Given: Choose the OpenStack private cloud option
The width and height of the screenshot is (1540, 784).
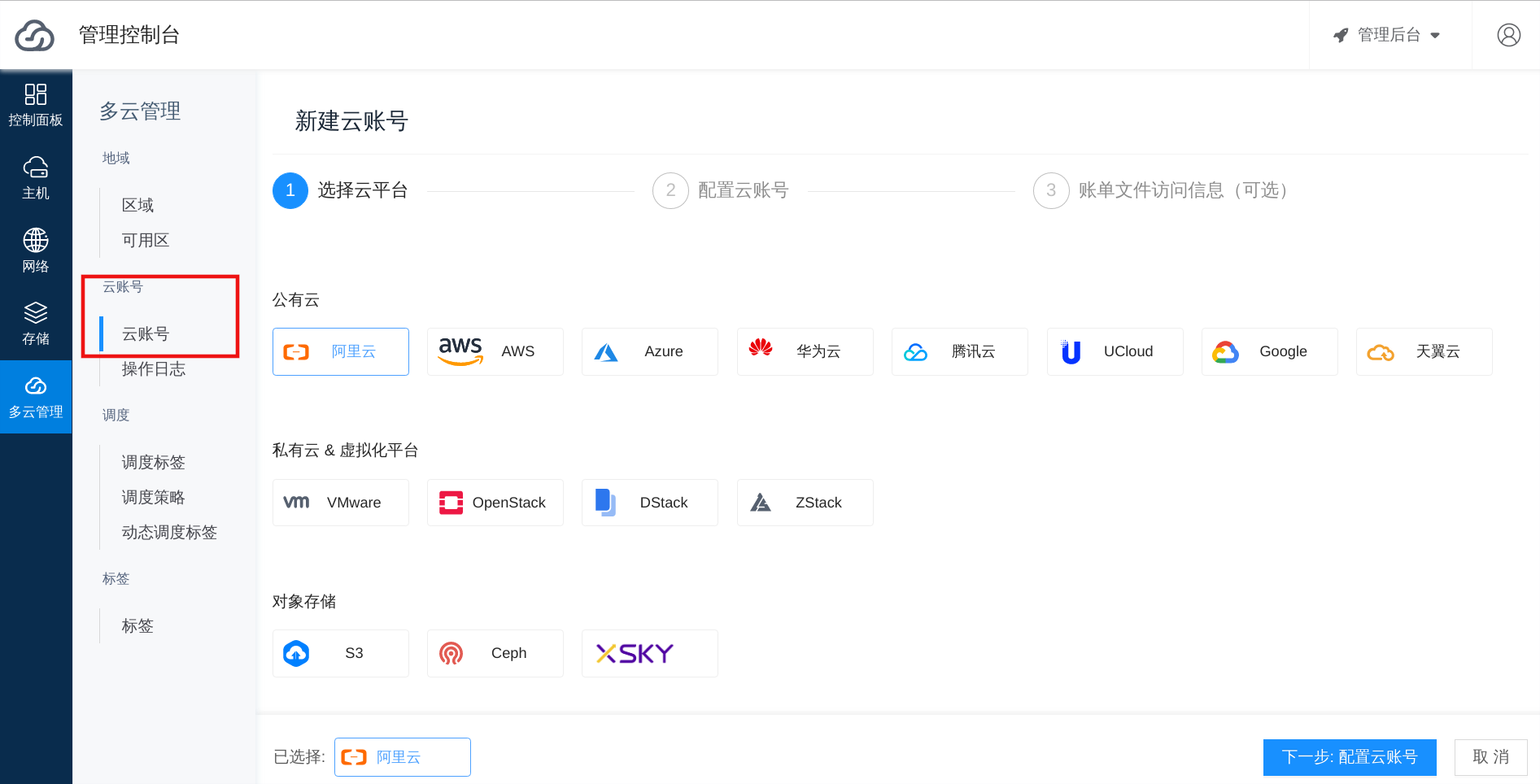Looking at the screenshot, I should point(495,503).
